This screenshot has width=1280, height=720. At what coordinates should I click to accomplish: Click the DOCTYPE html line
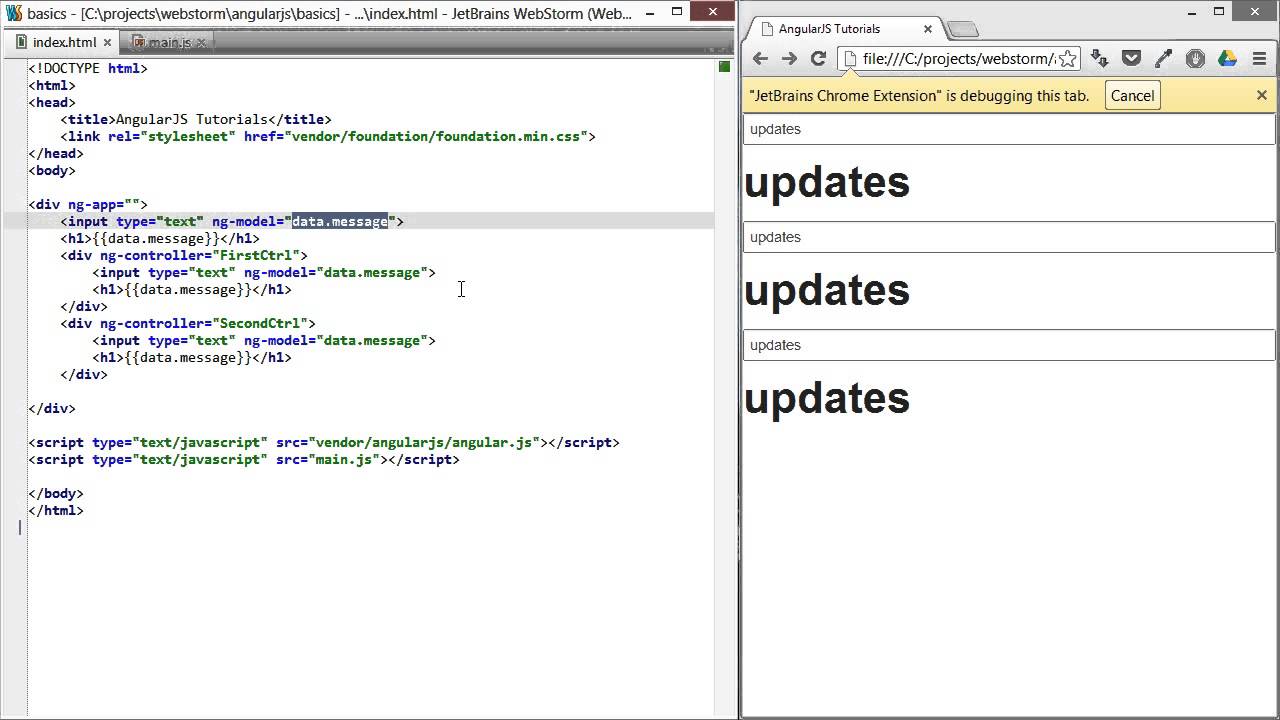[x=88, y=68]
